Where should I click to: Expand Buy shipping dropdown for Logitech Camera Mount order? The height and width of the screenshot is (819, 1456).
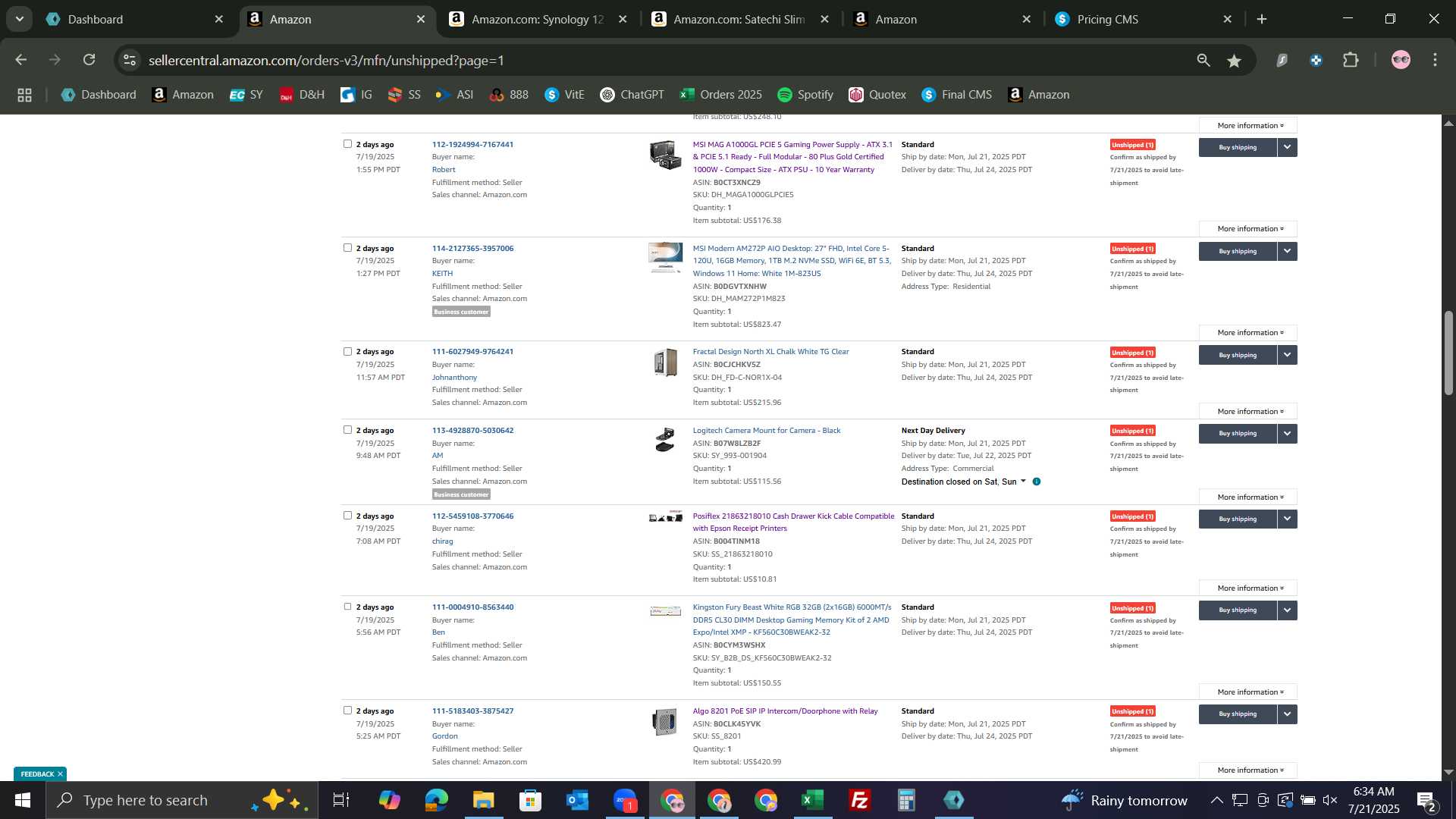(x=1287, y=433)
